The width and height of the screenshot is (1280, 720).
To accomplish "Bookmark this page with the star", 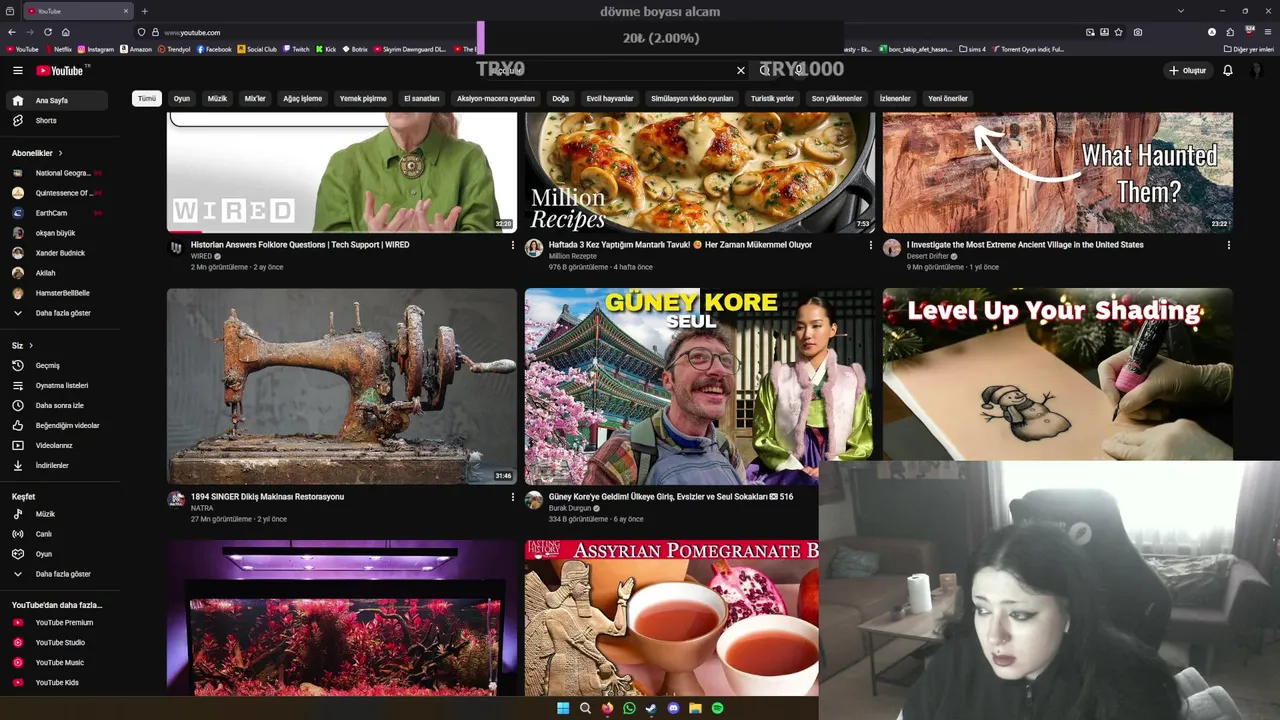I will [1118, 32].
